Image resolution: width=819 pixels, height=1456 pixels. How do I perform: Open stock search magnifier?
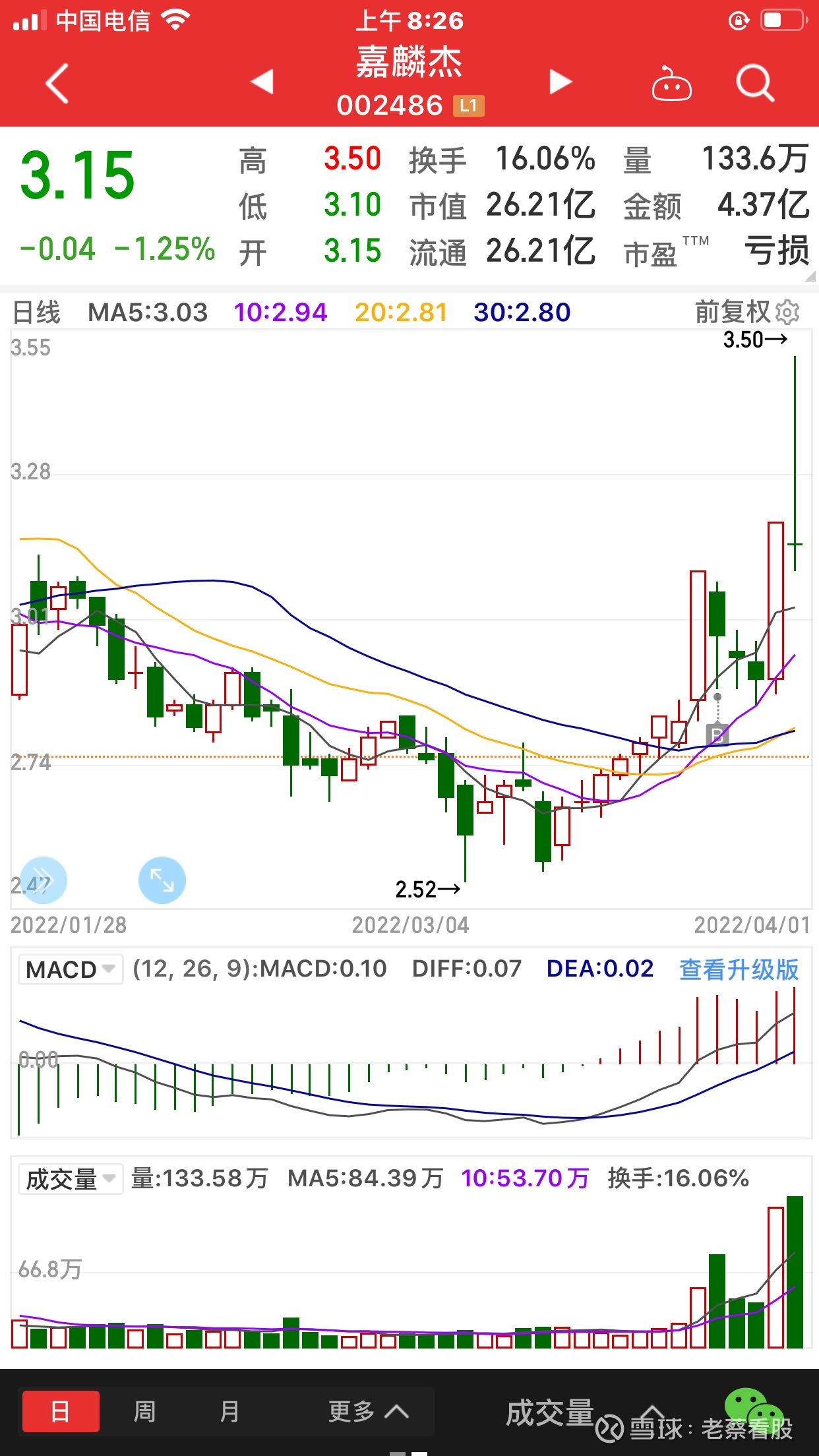pos(755,83)
